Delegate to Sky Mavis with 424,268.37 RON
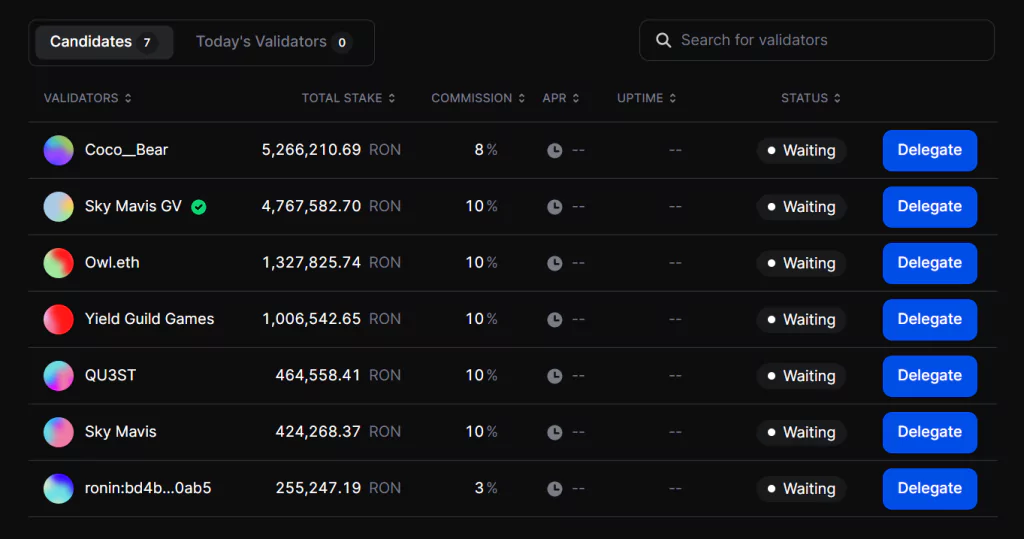1024x539 pixels. [930, 432]
